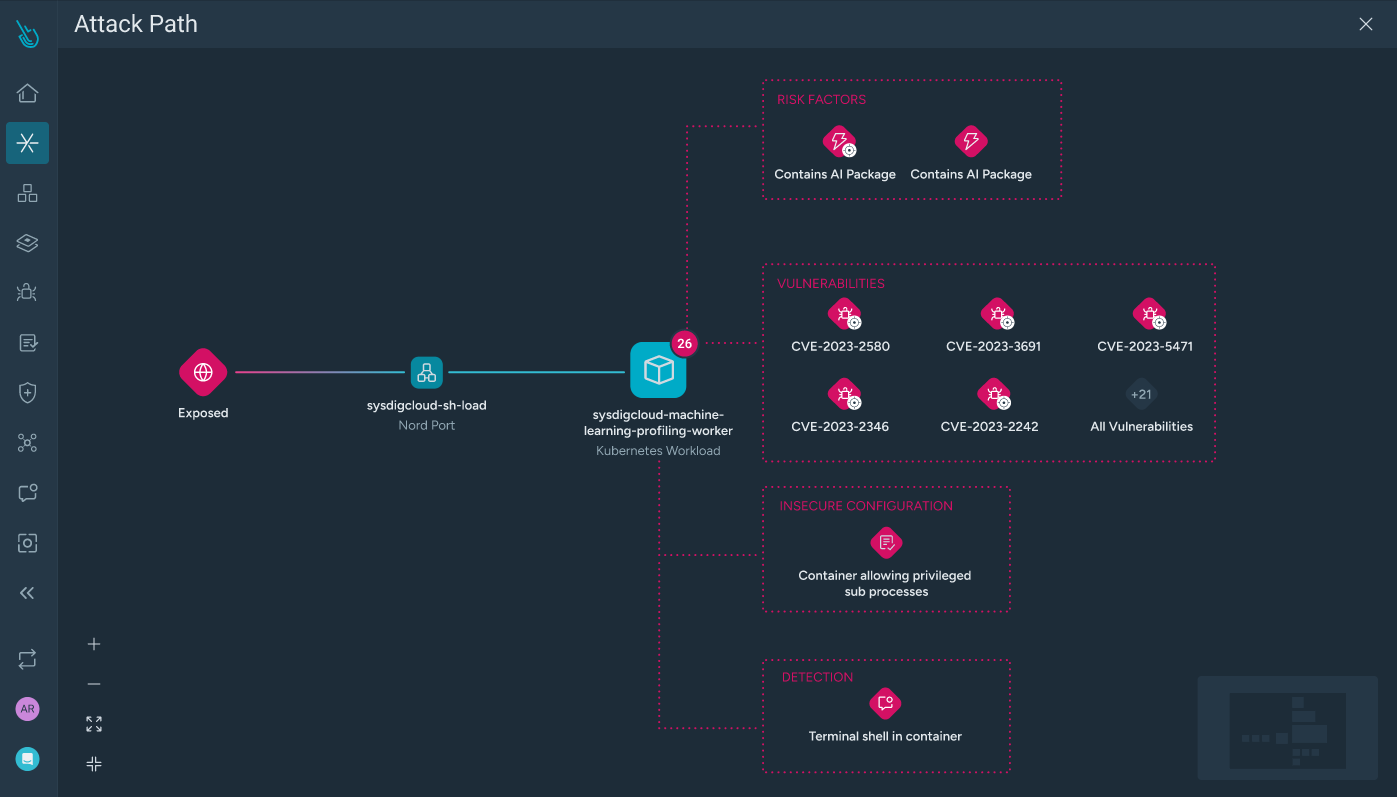Select the highlighted Risks asterisk sidebar icon

28,143
